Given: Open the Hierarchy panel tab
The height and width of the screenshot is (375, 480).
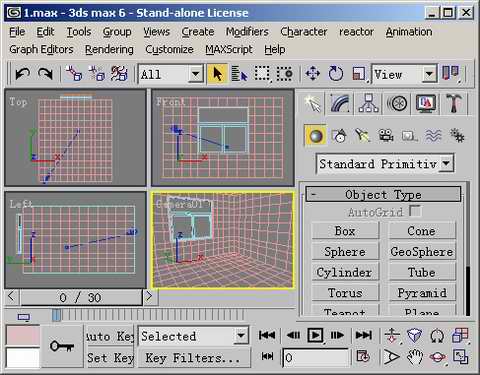Looking at the screenshot, I should (x=368, y=103).
